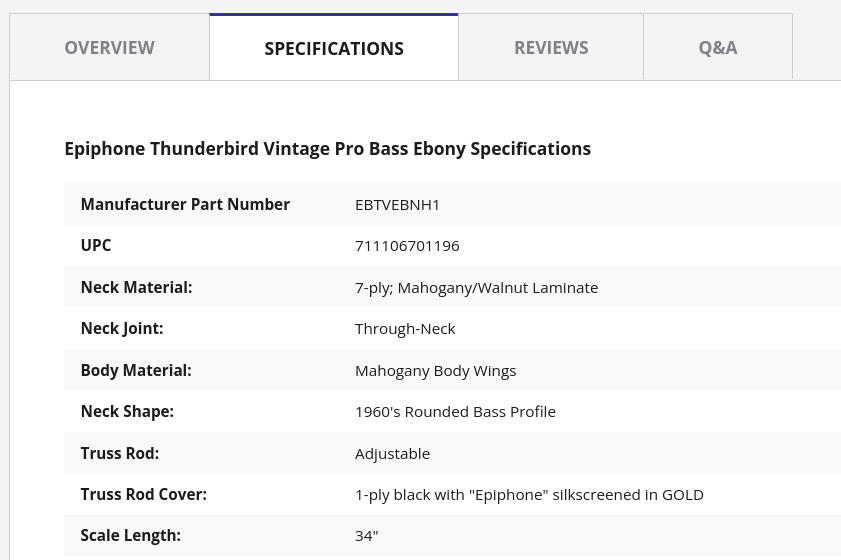Click the Scale Length 34" value
This screenshot has width=841, height=560.
pos(367,536)
